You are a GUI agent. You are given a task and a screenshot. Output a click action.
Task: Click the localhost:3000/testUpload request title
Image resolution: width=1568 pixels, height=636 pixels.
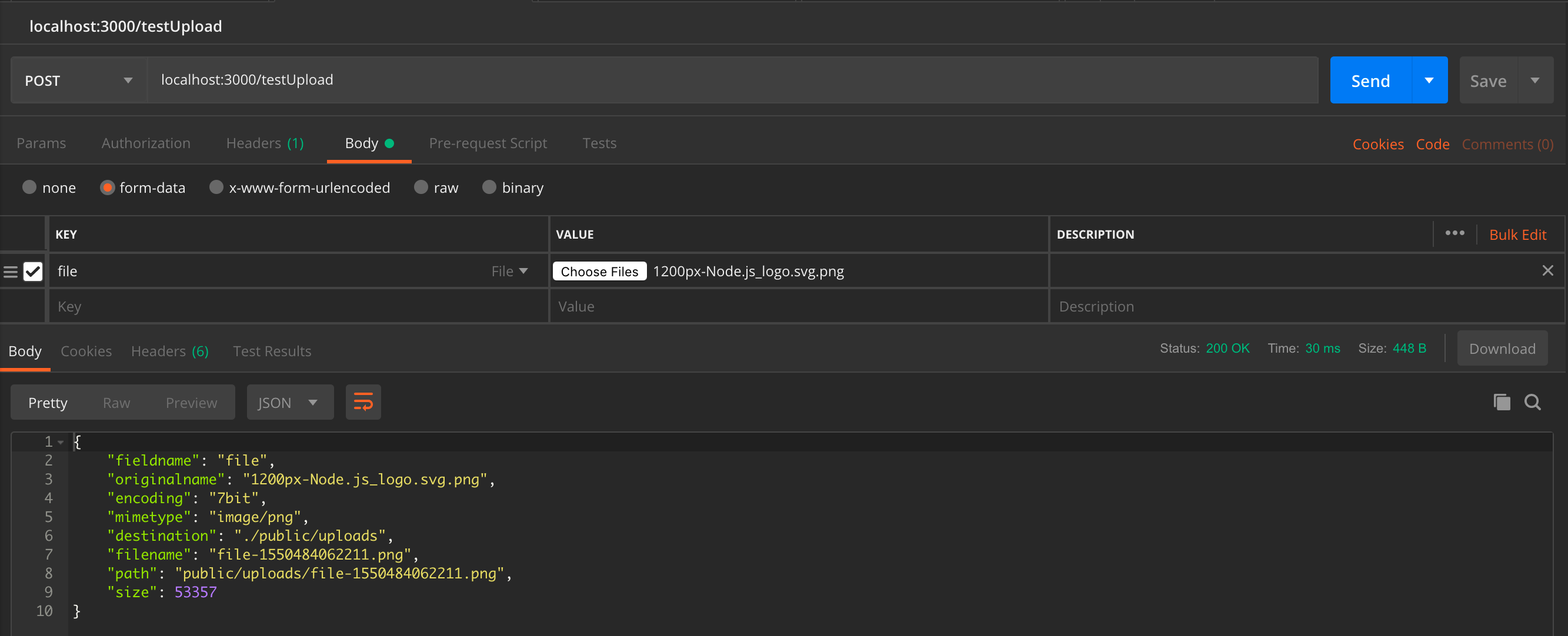point(125,26)
